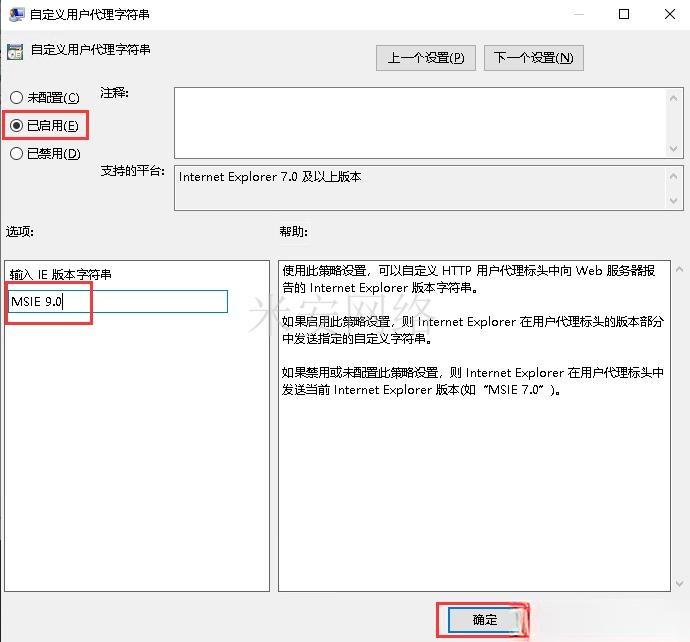The image size is (690, 642).
Task: Click the 注释: label
Action: 114,93
